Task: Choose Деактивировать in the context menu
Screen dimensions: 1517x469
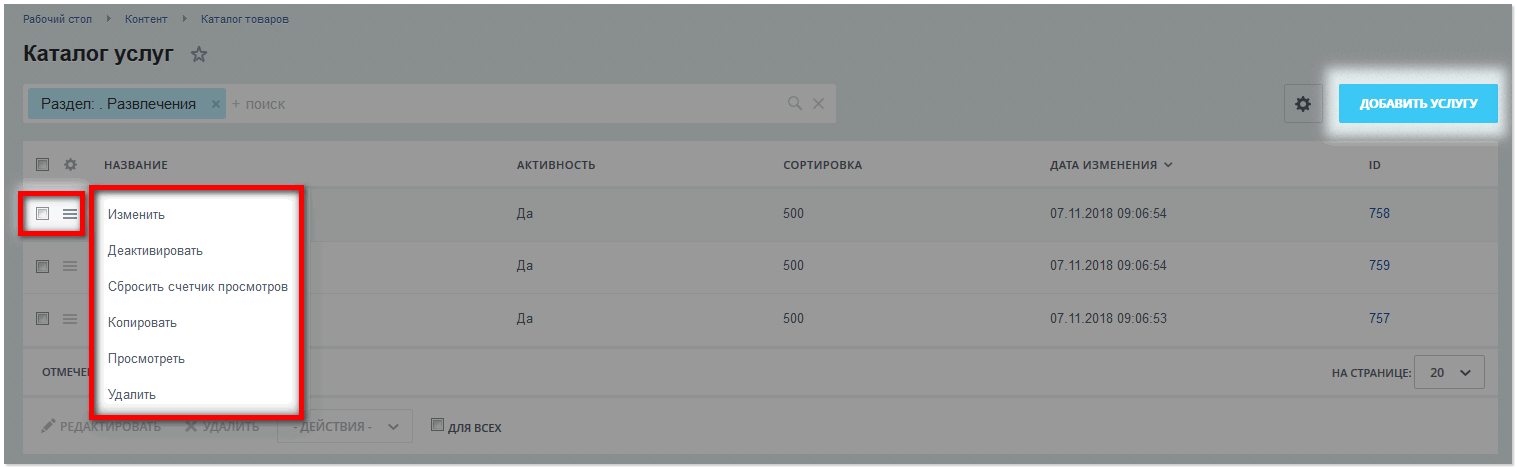Action: point(155,250)
